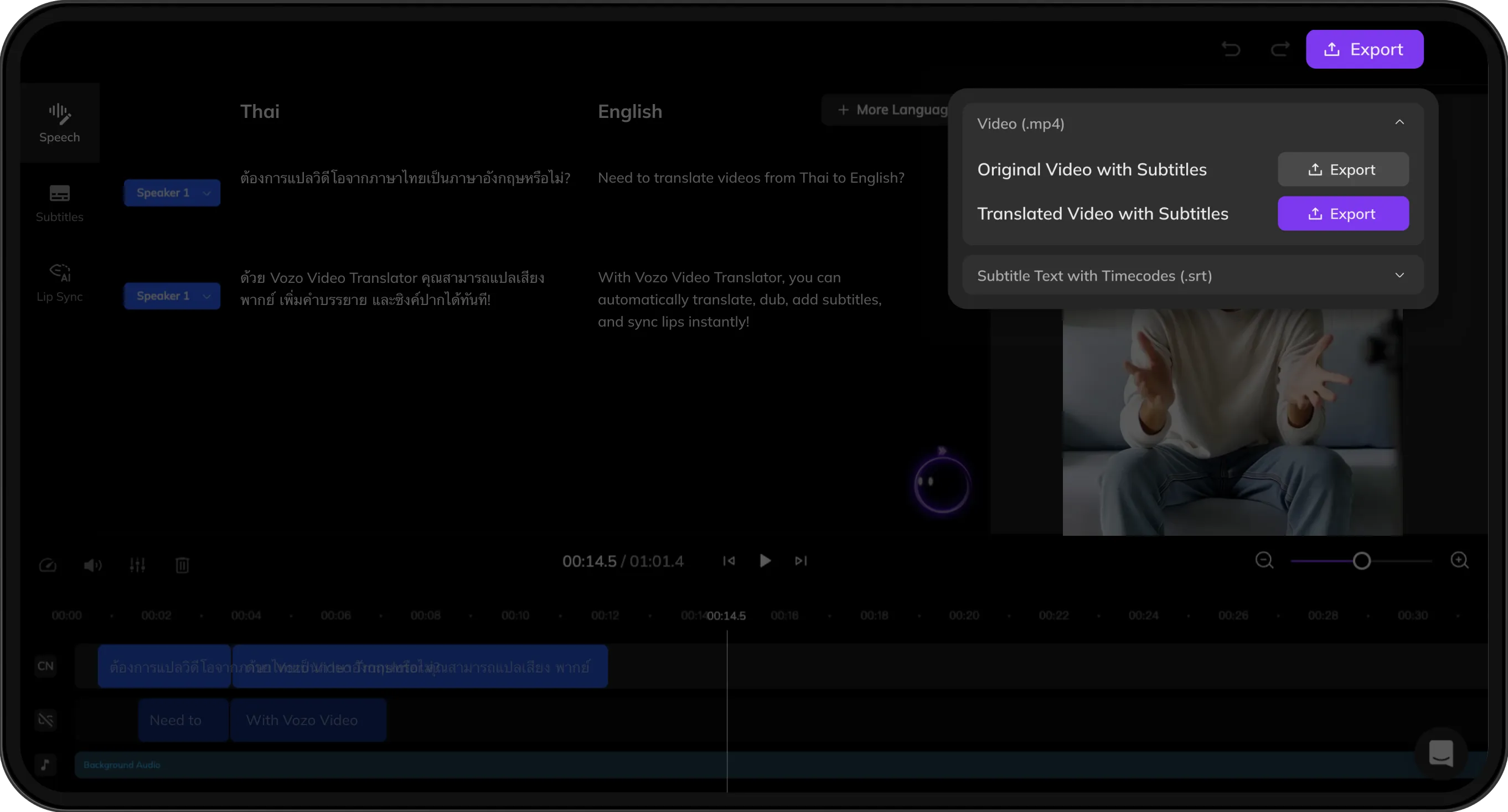The image size is (1508, 812).
Task: Click the 00:04 mark on timeline ruler
Action: pyautogui.click(x=246, y=616)
